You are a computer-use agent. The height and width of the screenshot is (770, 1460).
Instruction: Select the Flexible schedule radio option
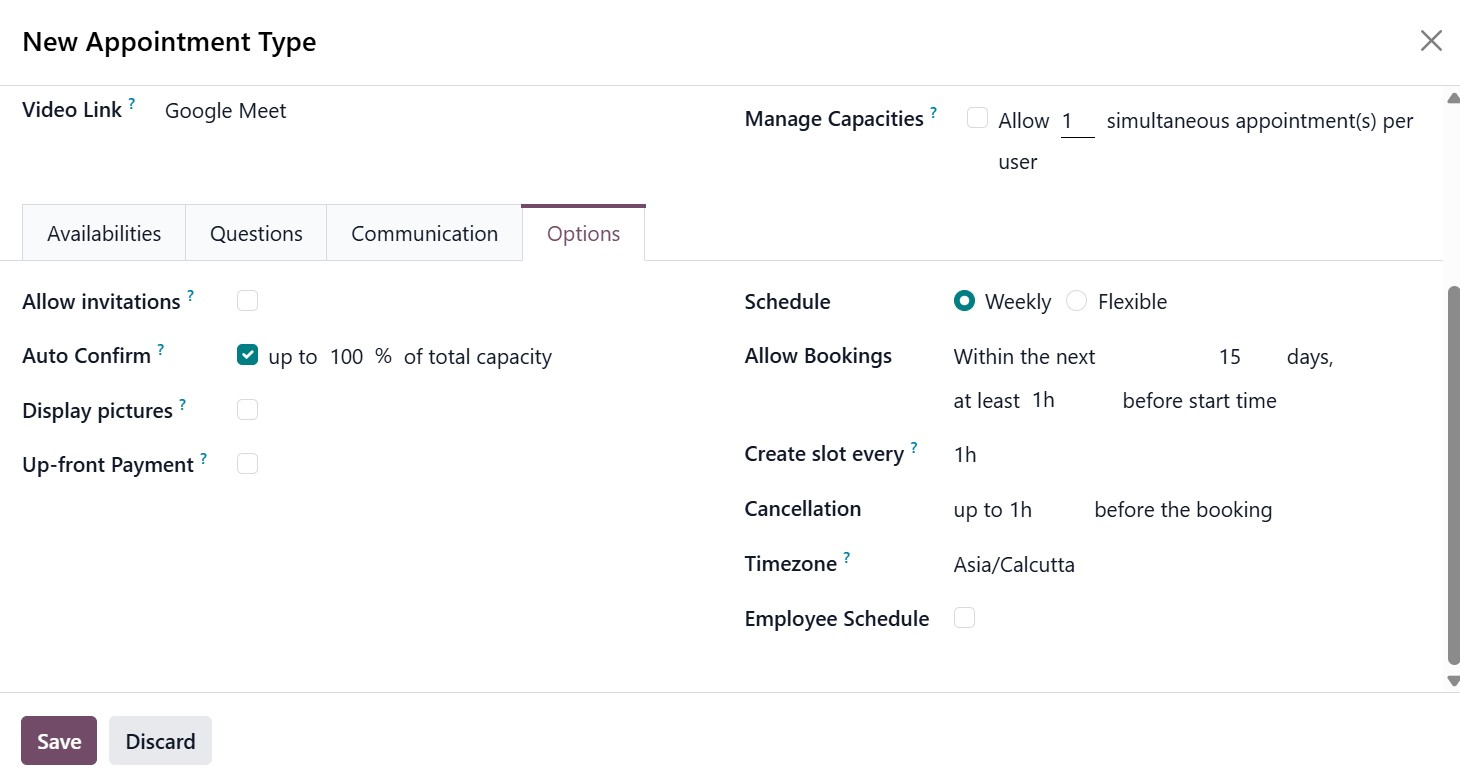[x=1077, y=301]
